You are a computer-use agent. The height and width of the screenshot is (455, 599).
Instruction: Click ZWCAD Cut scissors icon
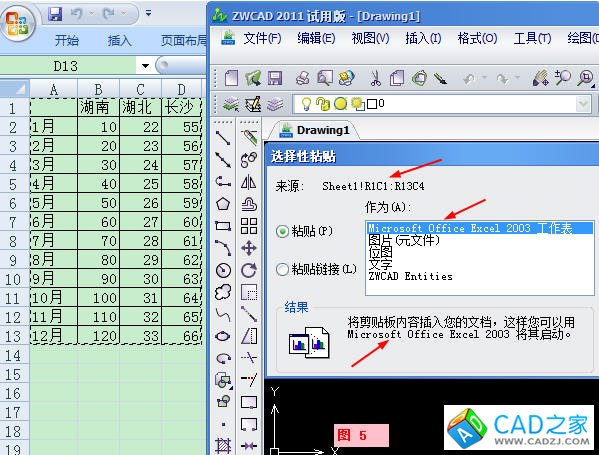point(376,78)
